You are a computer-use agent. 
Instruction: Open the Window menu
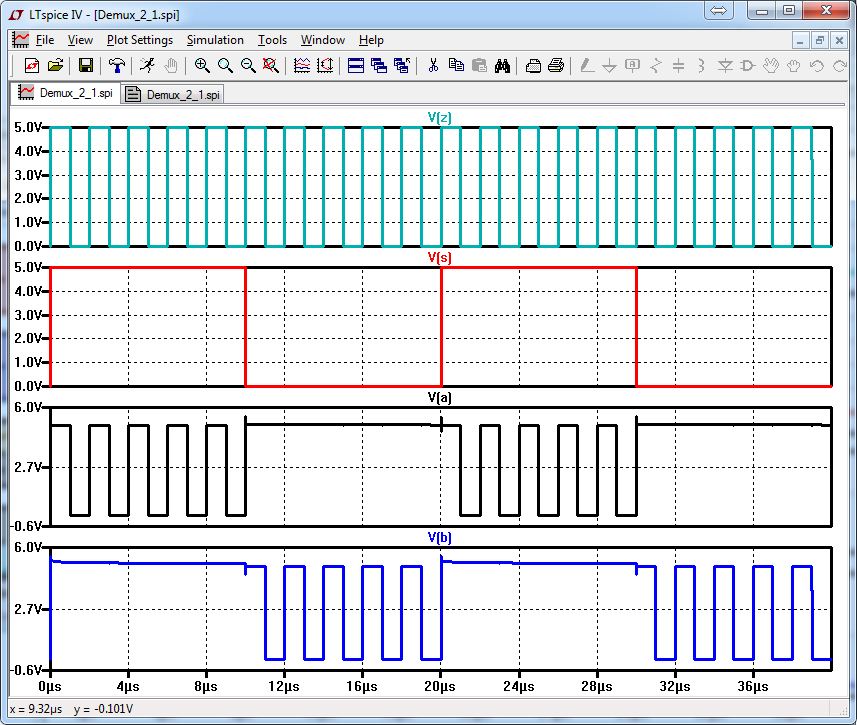[x=323, y=40]
